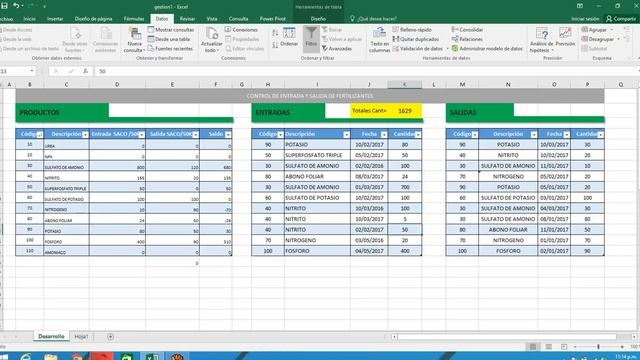640x360 pixels.
Task: Open the Insertar ribbon tab
Action: click(x=55, y=19)
